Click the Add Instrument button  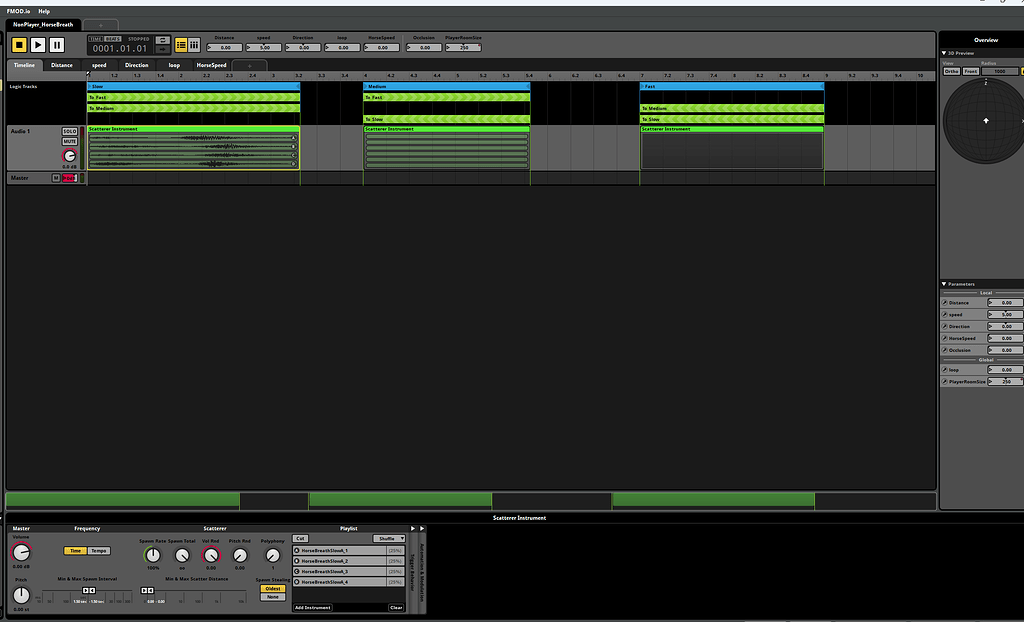click(x=313, y=607)
